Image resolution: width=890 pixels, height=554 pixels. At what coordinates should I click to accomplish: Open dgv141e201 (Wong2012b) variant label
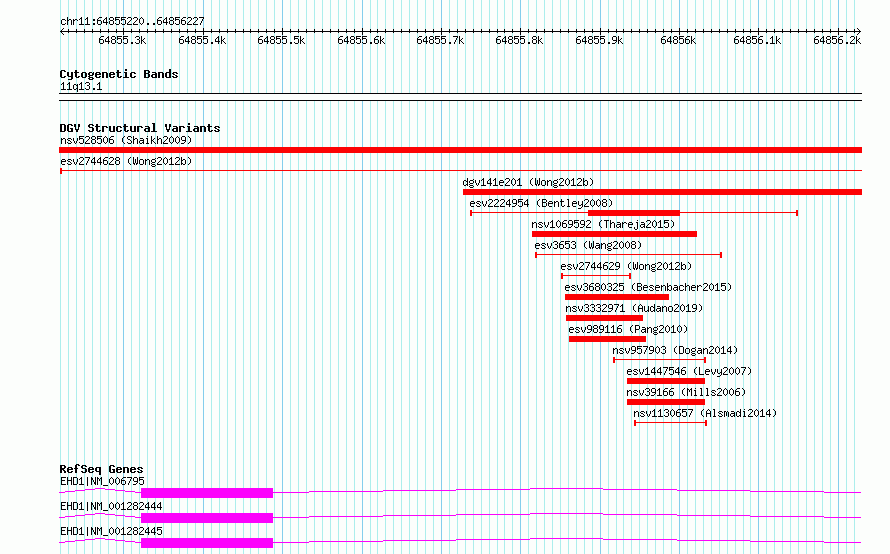click(x=528, y=182)
